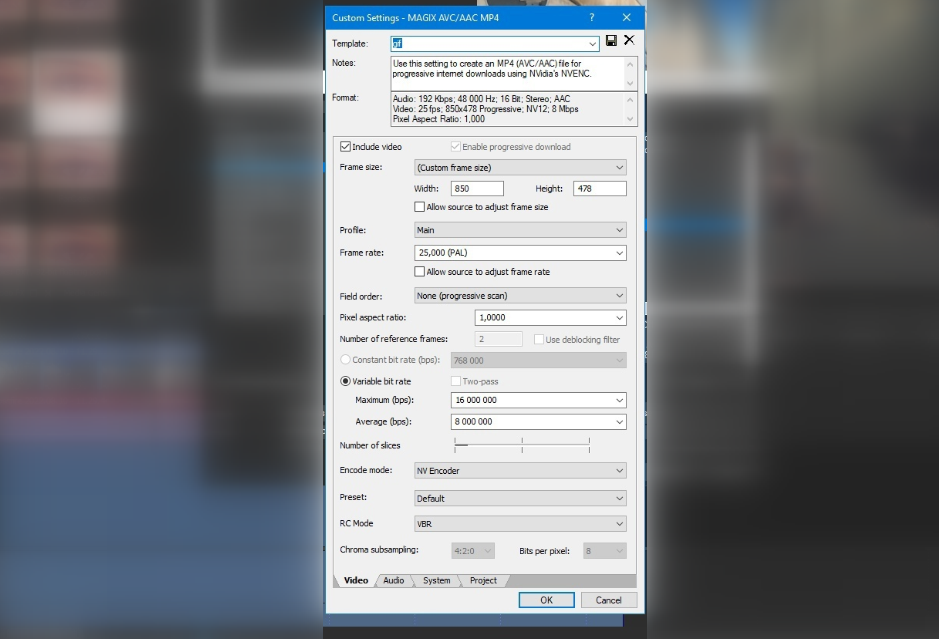This screenshot has height=639, width=939.
Task: Enable Allow source to adjust frame rate
Action: tap(420, 272)
